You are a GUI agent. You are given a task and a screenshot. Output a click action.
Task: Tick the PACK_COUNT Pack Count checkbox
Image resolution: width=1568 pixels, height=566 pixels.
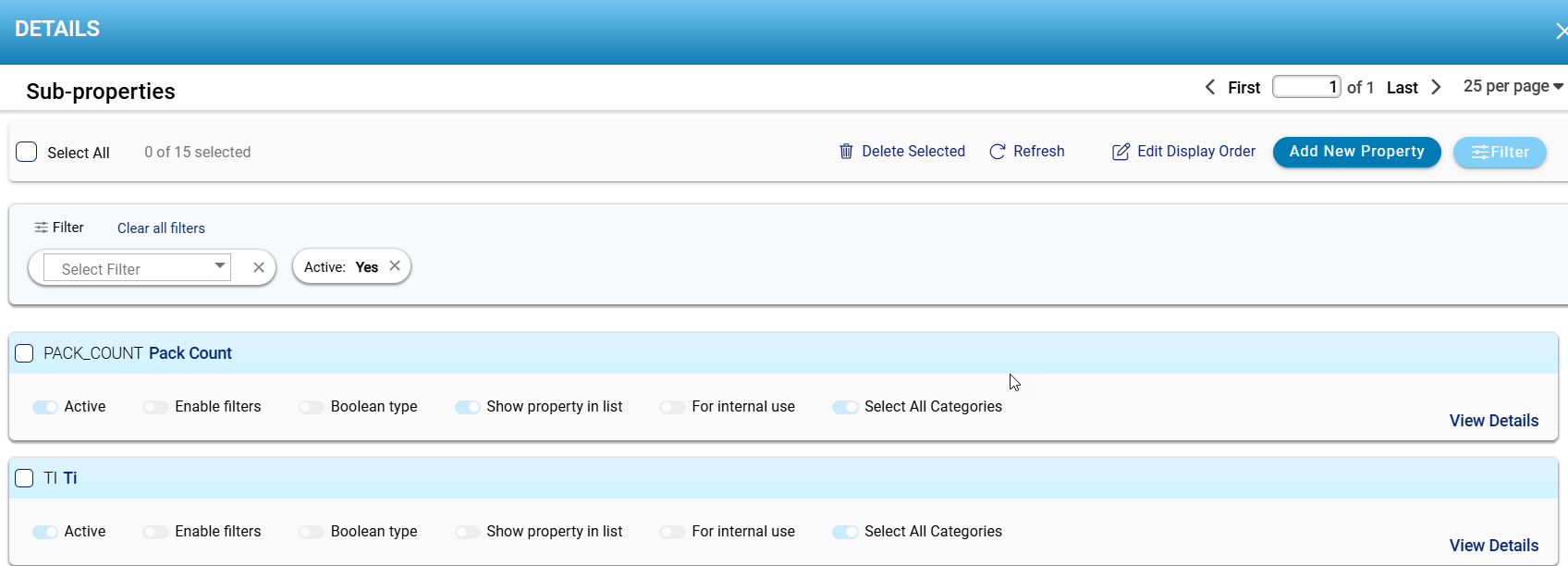point(25,353)
